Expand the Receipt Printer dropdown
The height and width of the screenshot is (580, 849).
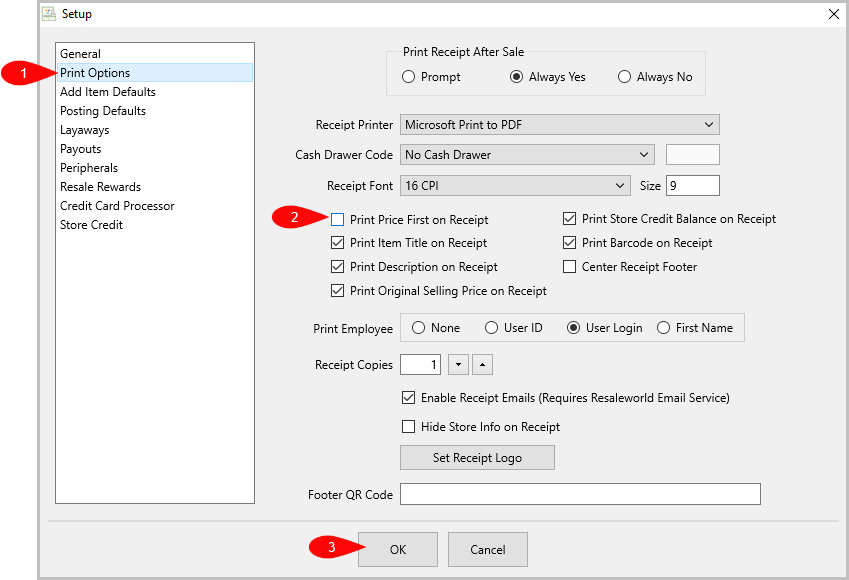pos(560,125)
